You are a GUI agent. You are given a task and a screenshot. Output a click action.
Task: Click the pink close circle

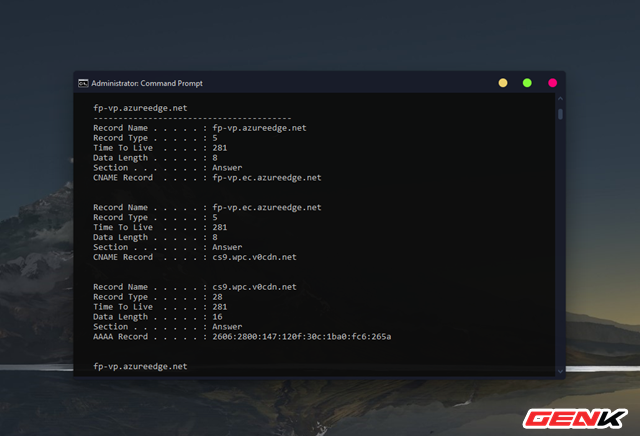(x=552, y=83)
